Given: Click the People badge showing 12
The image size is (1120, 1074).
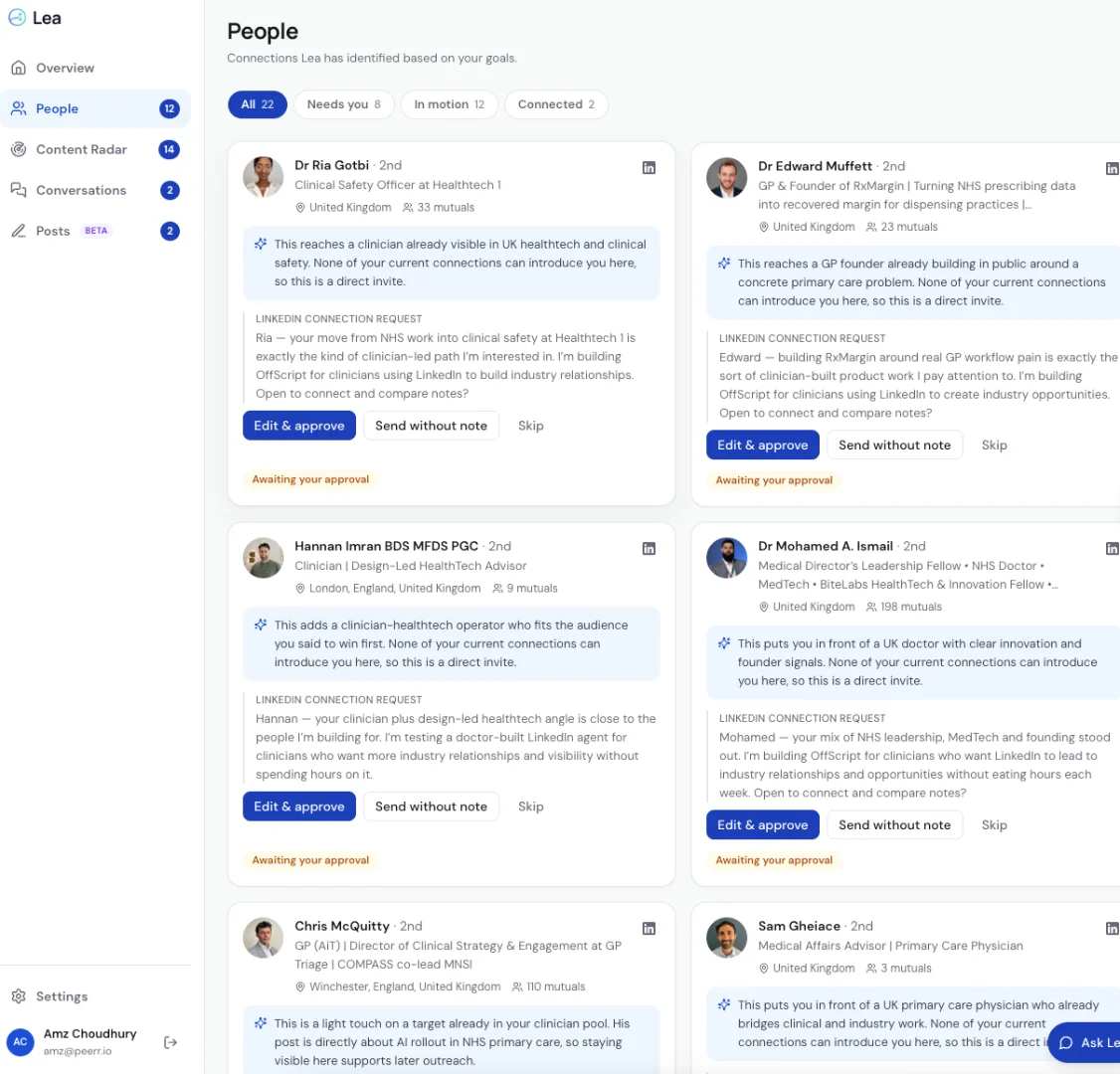Looking at the screenshot, I should [x=169, y=108].
